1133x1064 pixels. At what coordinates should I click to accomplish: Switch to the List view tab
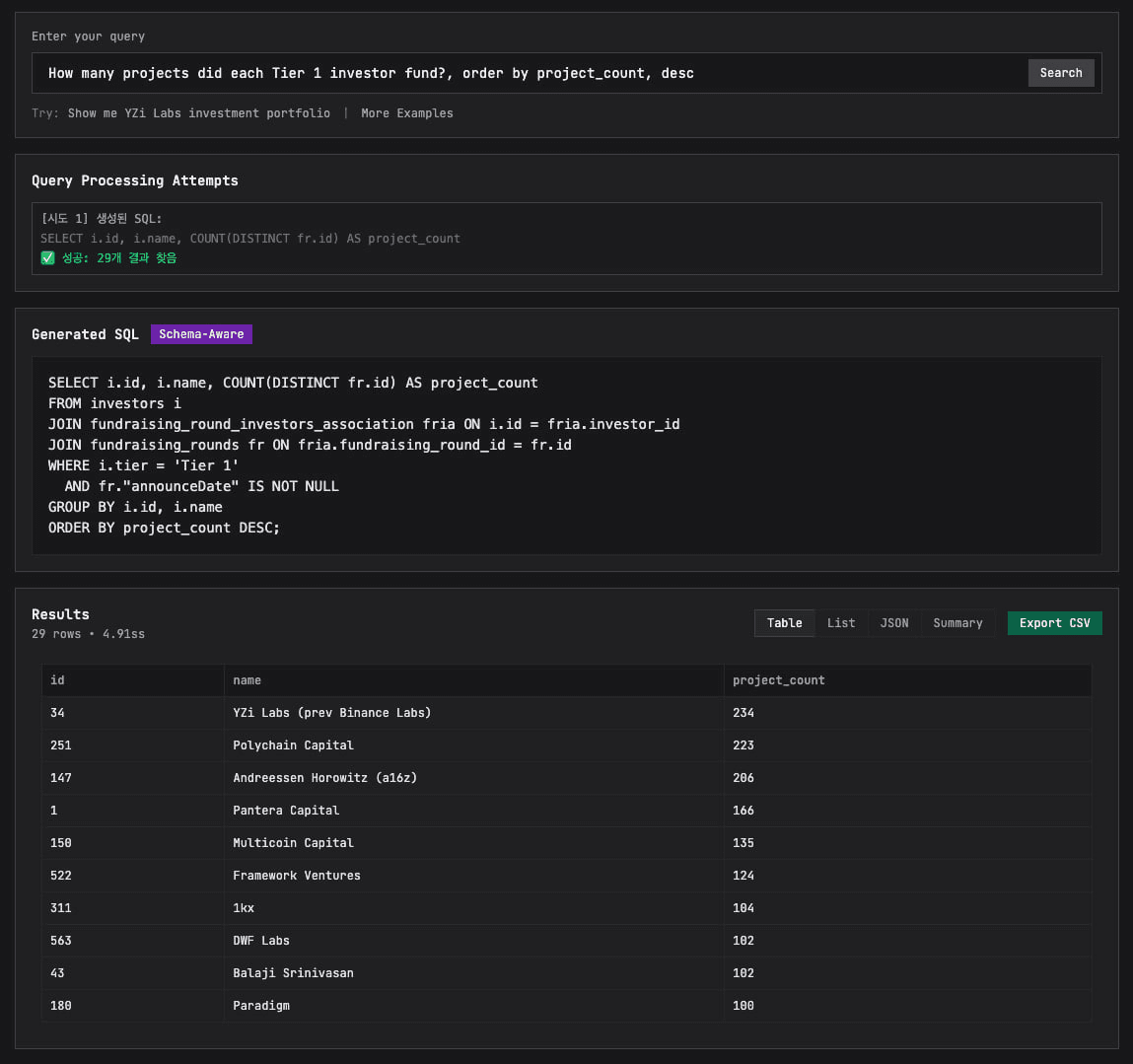pos(840,623)
